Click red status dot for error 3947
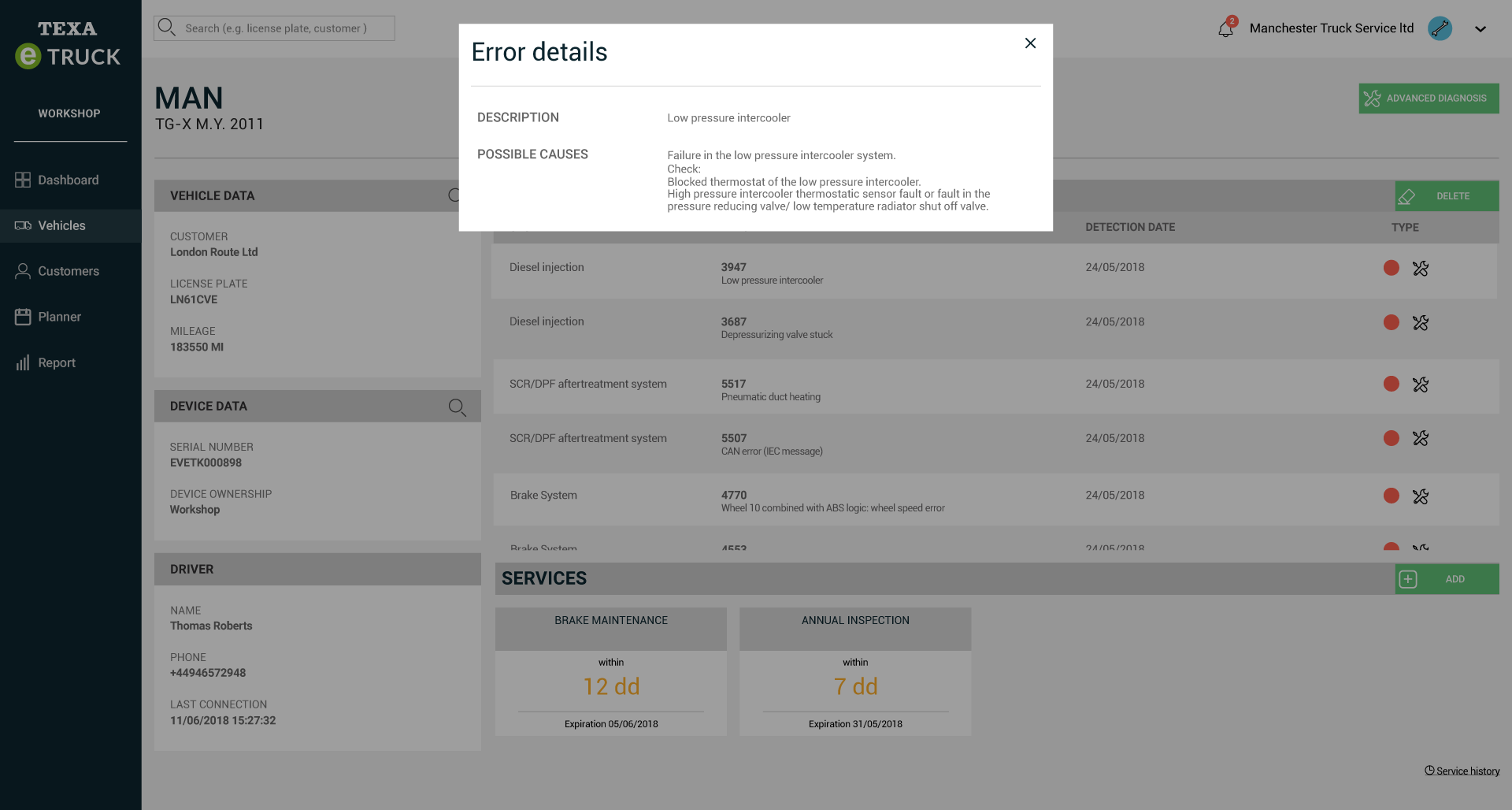This screenshot has height=810, width=1512. tap(1392, 268)
